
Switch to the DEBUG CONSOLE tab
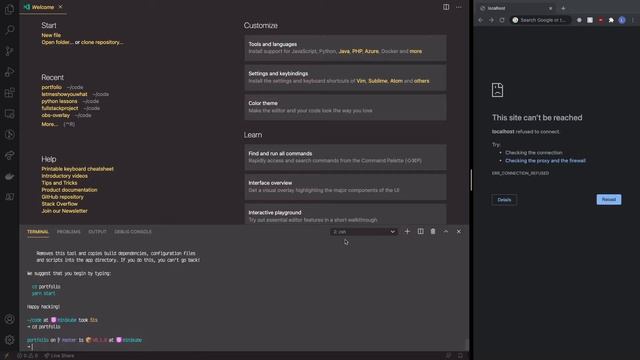(x=133, y=231)
